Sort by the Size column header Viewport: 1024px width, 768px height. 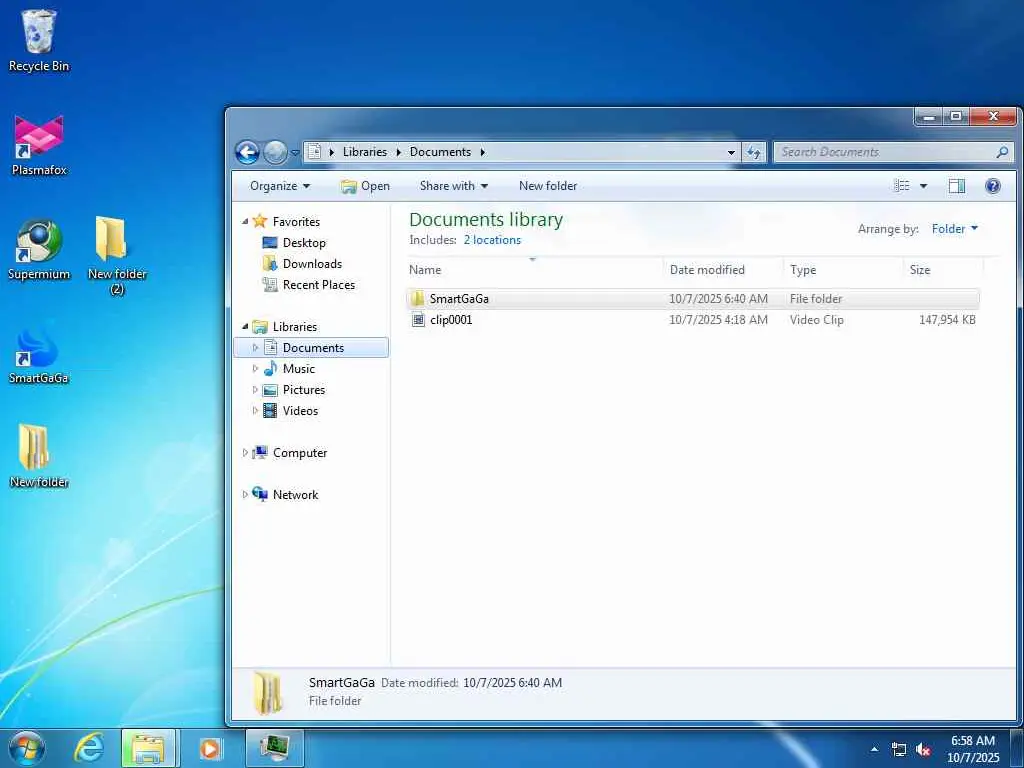click(944, 270)
